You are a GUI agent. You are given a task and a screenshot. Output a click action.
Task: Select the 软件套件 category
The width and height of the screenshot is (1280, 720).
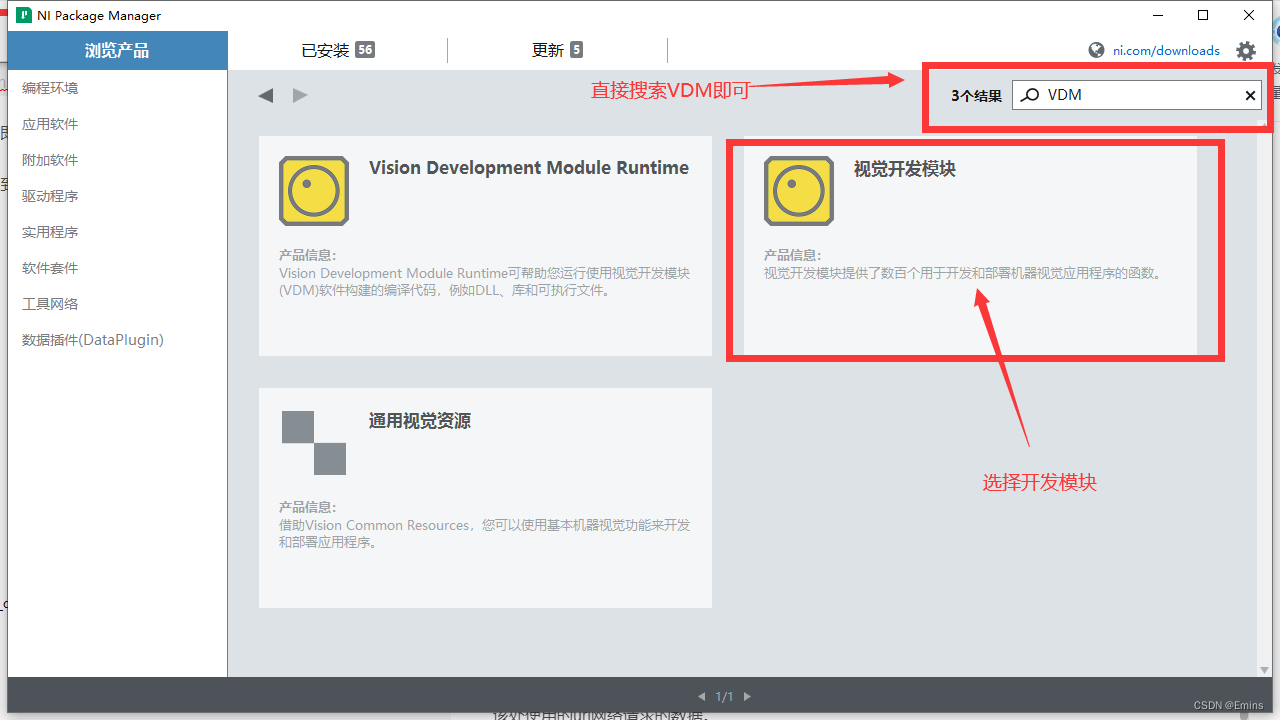click(x=50, y=267)
